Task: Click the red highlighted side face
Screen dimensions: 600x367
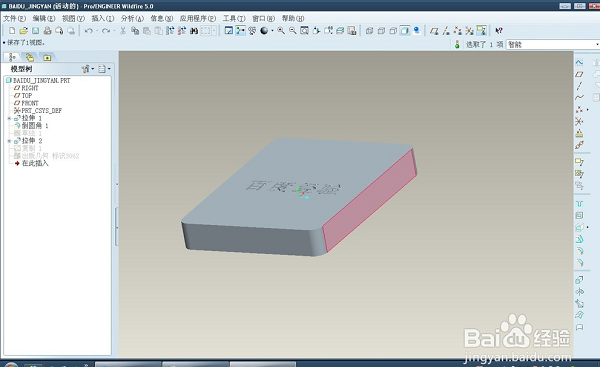Action: tap(369, 201)
